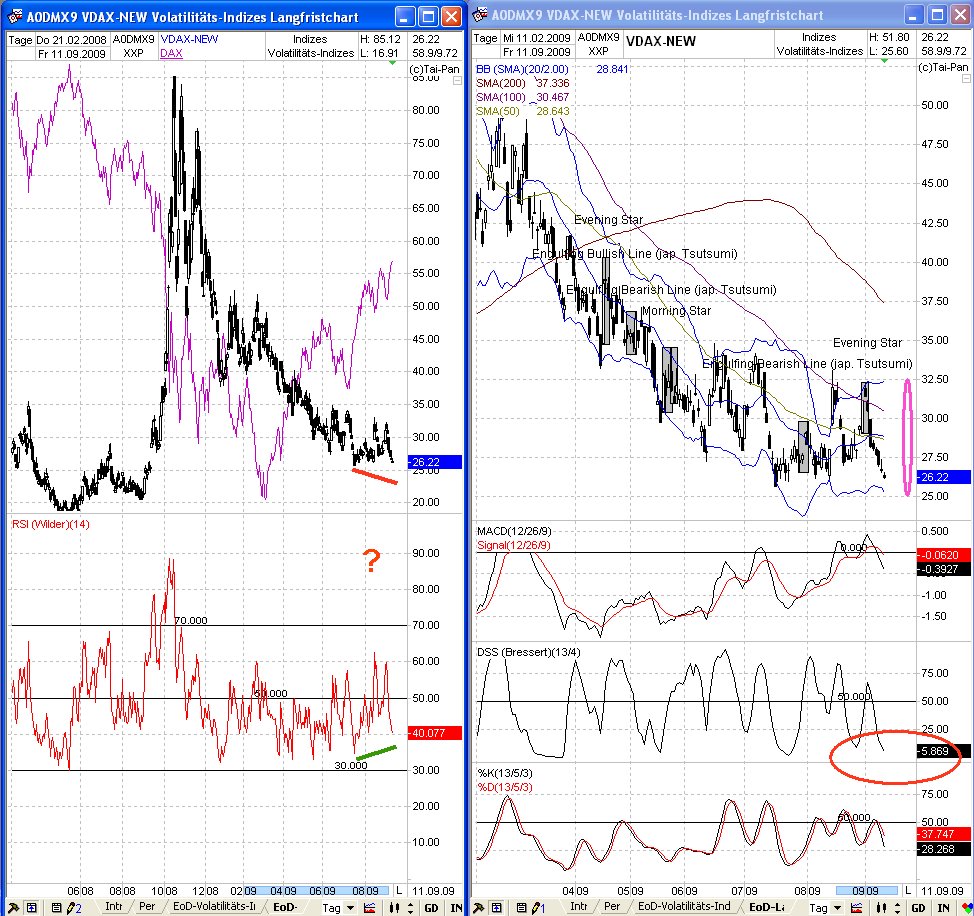
Task: Click the colored hearts icon in right window toolbar
Action: tap(966, 908)
